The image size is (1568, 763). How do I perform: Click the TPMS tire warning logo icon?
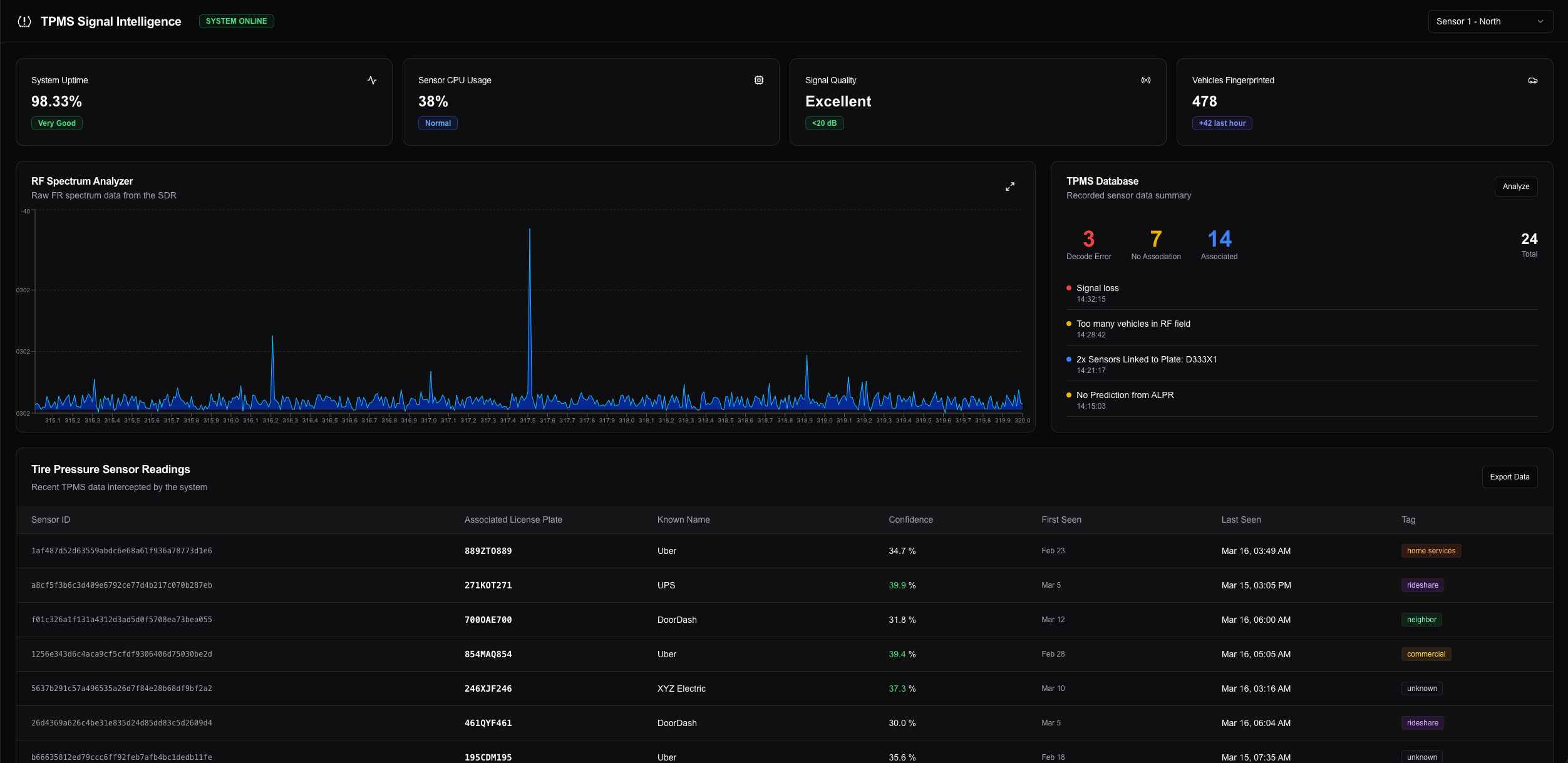point(24,21)
